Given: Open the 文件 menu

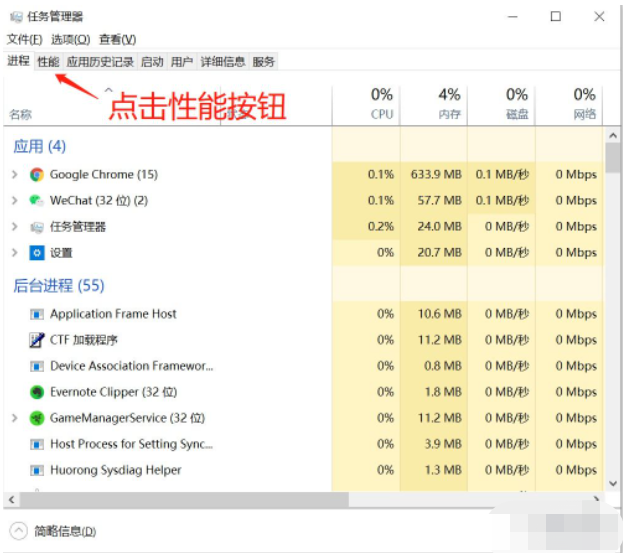Looking at the screenshot, I should point(24,39).
